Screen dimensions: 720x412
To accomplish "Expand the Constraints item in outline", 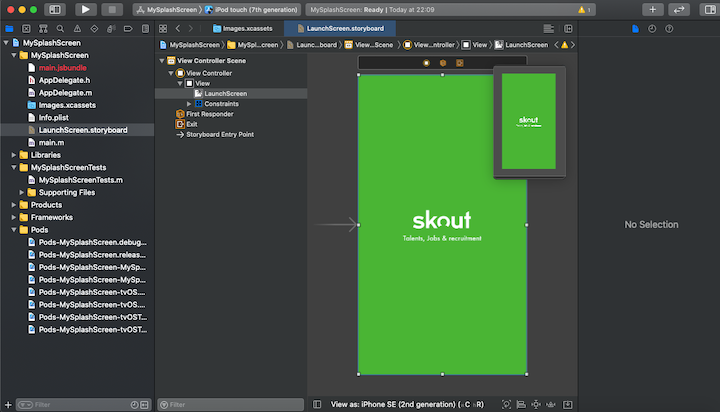I will [189, 104].
